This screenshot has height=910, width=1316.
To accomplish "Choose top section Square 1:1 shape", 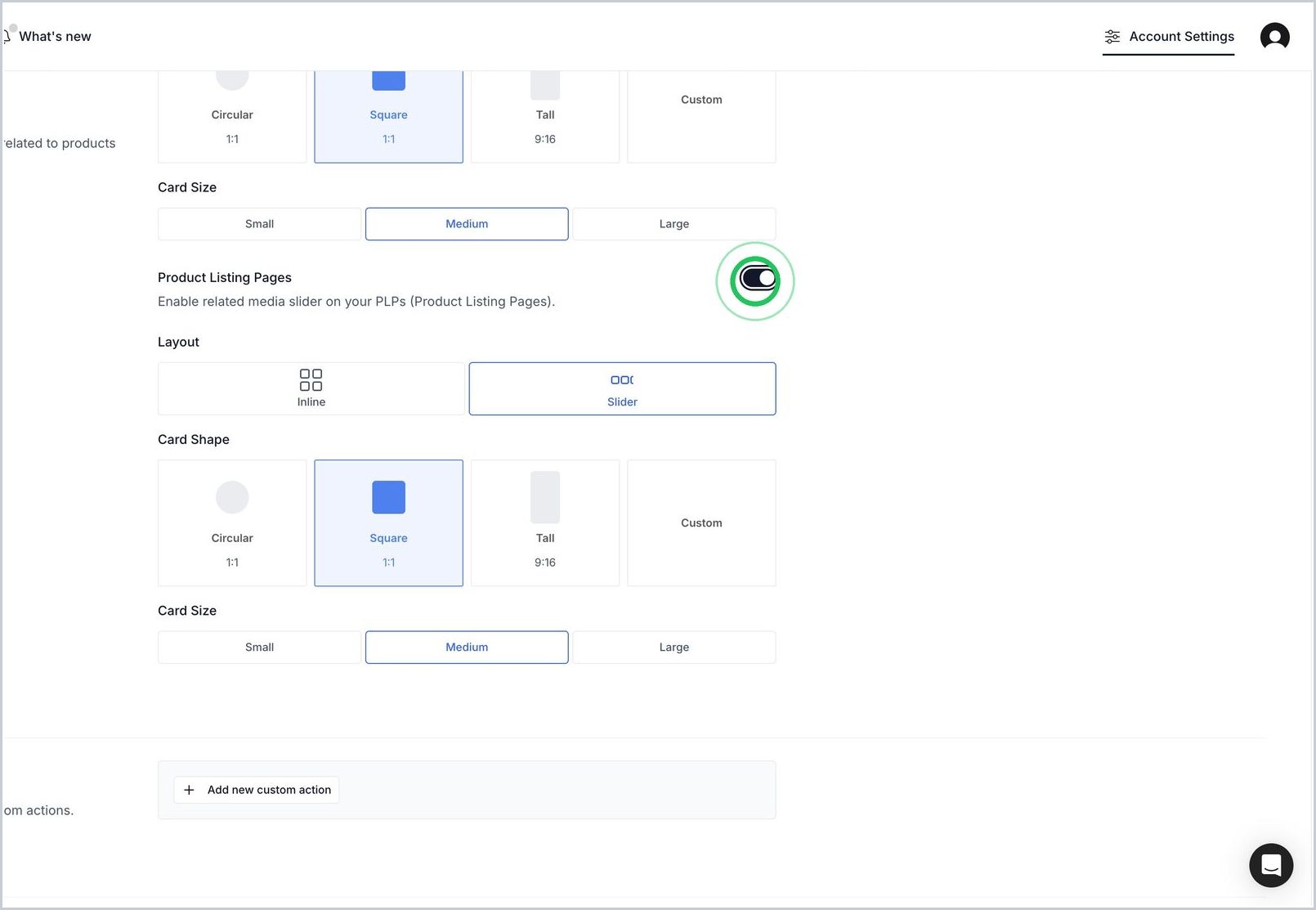I will coord(389,117).
